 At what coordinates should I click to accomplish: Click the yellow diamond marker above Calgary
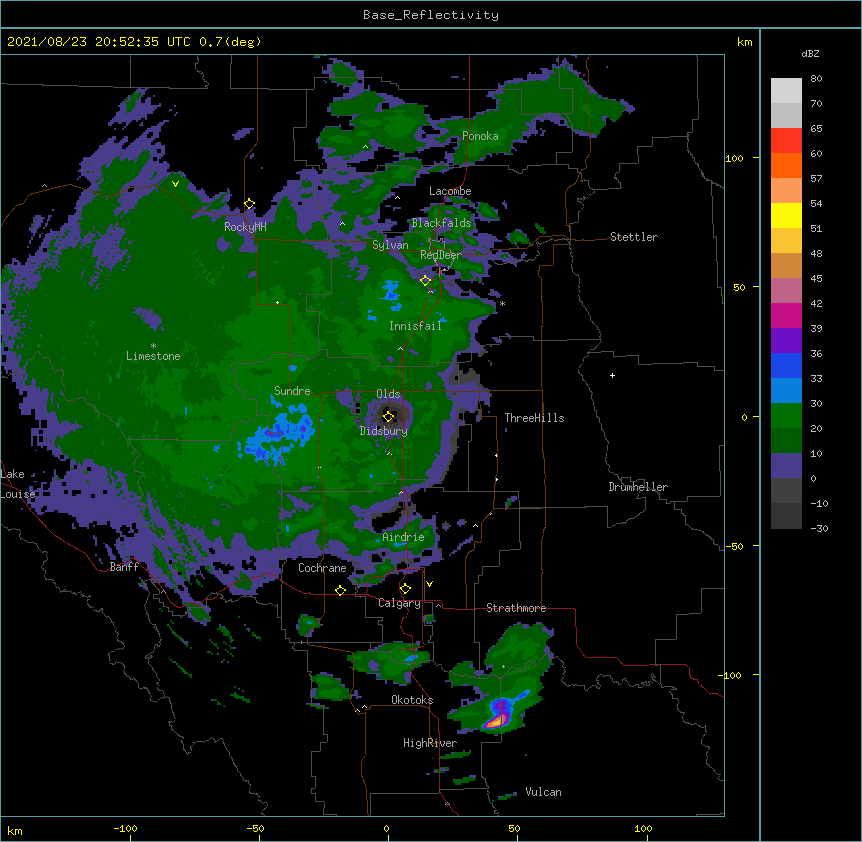(405, 589)
